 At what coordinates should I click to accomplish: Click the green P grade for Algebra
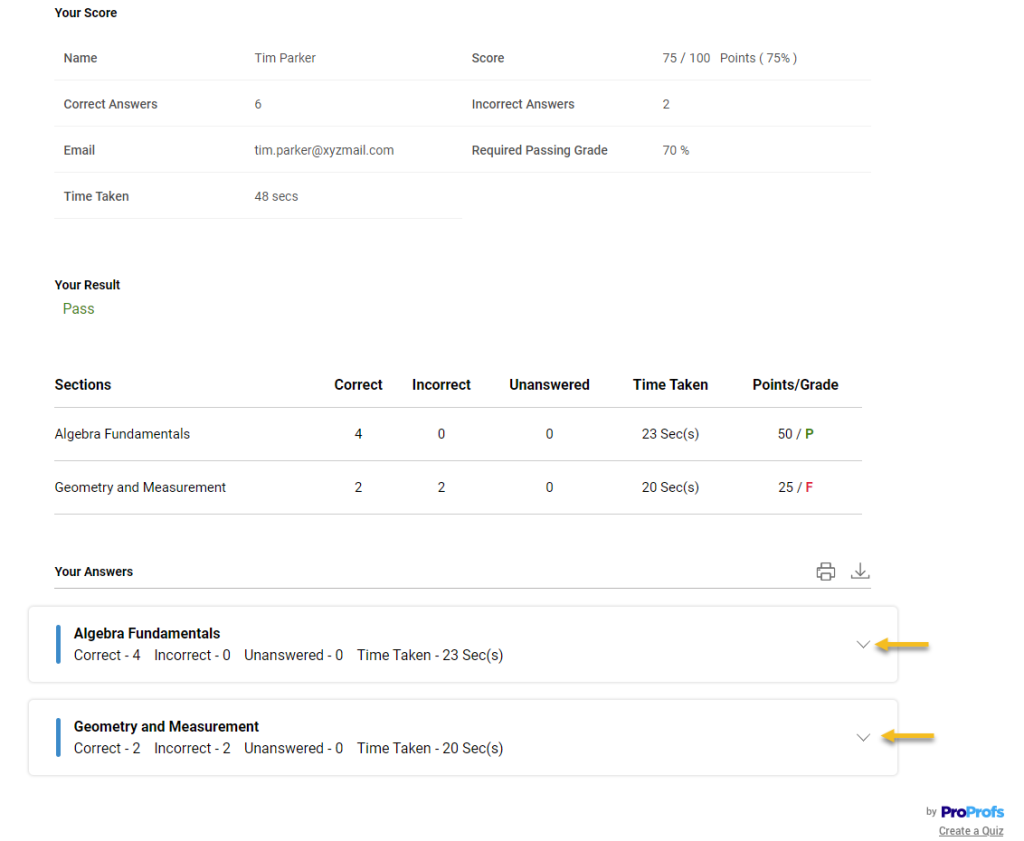coord(809,434)
